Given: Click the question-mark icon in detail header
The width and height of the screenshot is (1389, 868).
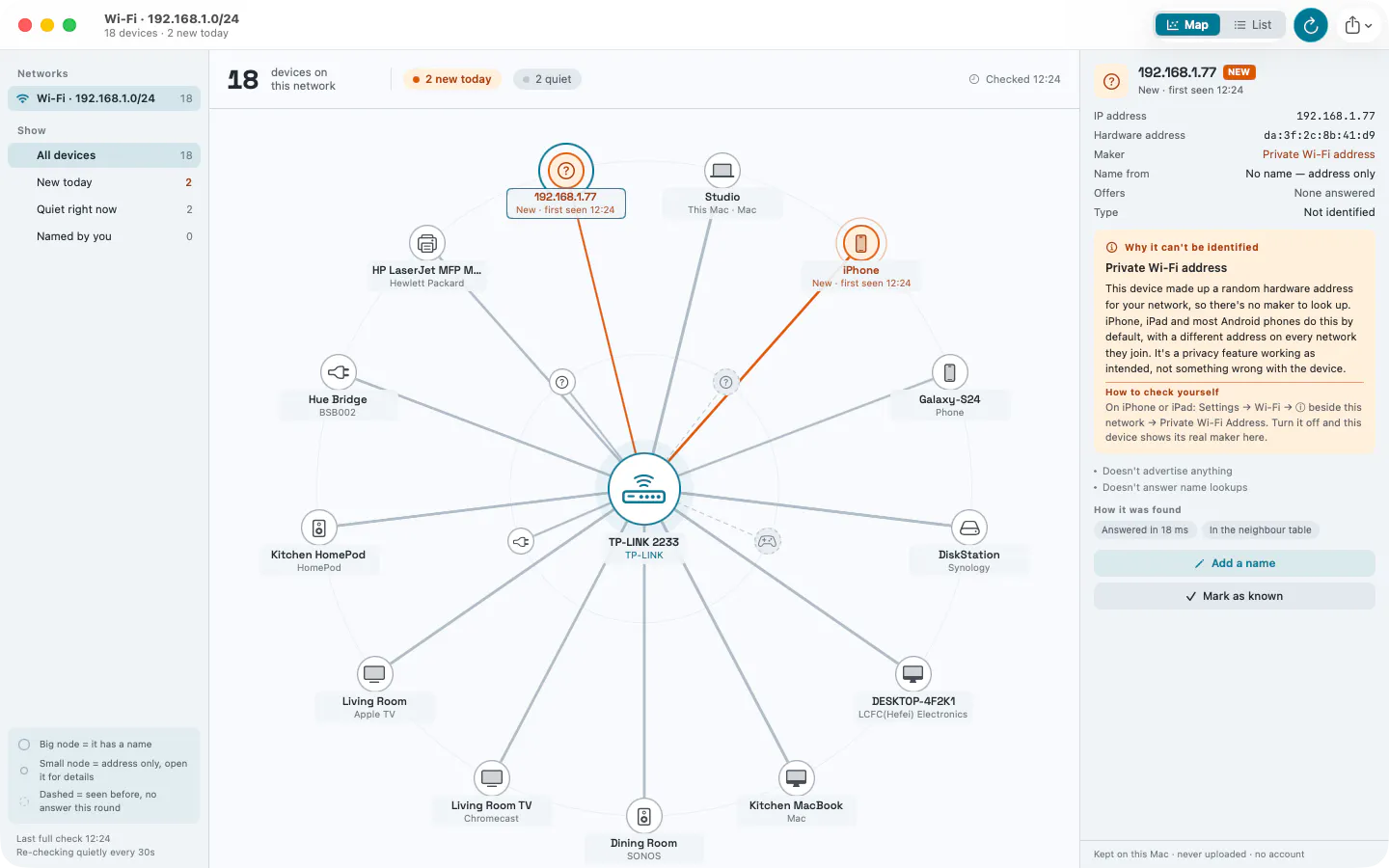Looking at the screenshot, I should tap(1111, 81).
